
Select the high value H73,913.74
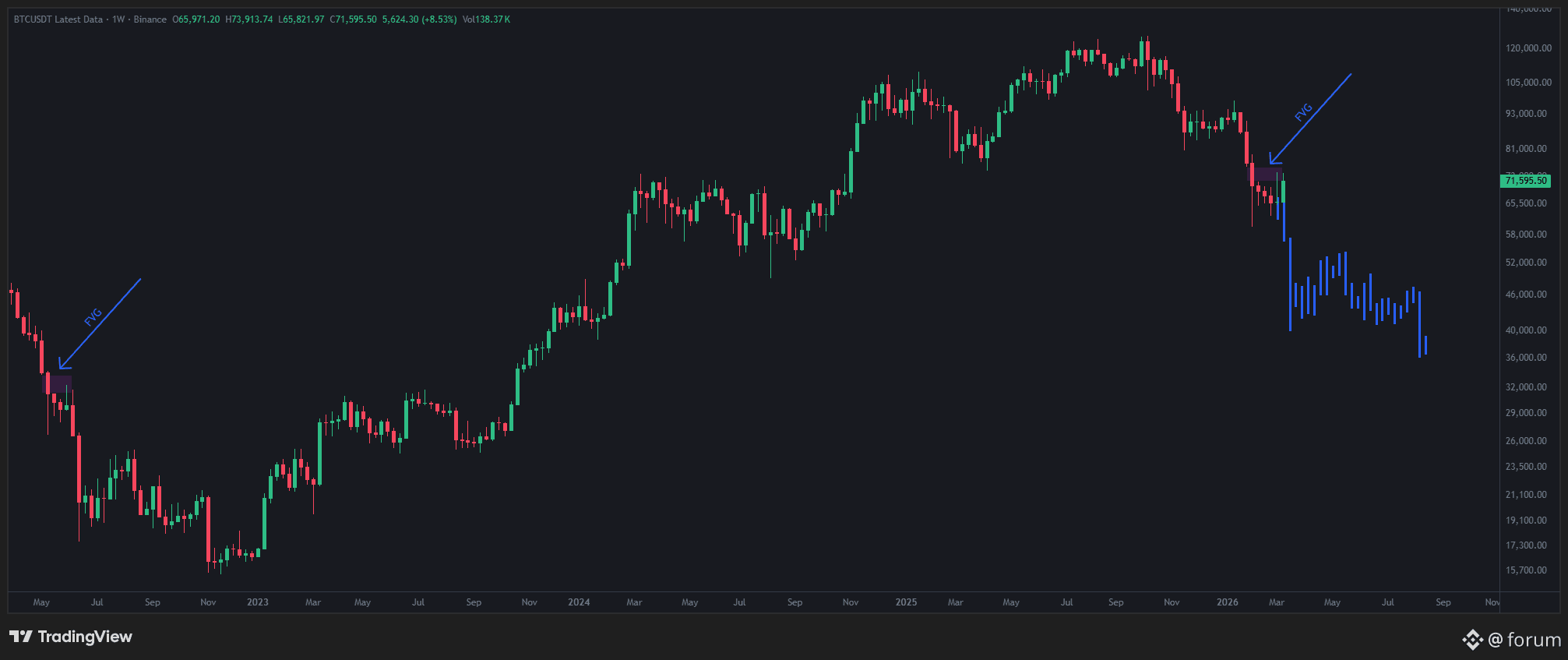coord(249,19)
